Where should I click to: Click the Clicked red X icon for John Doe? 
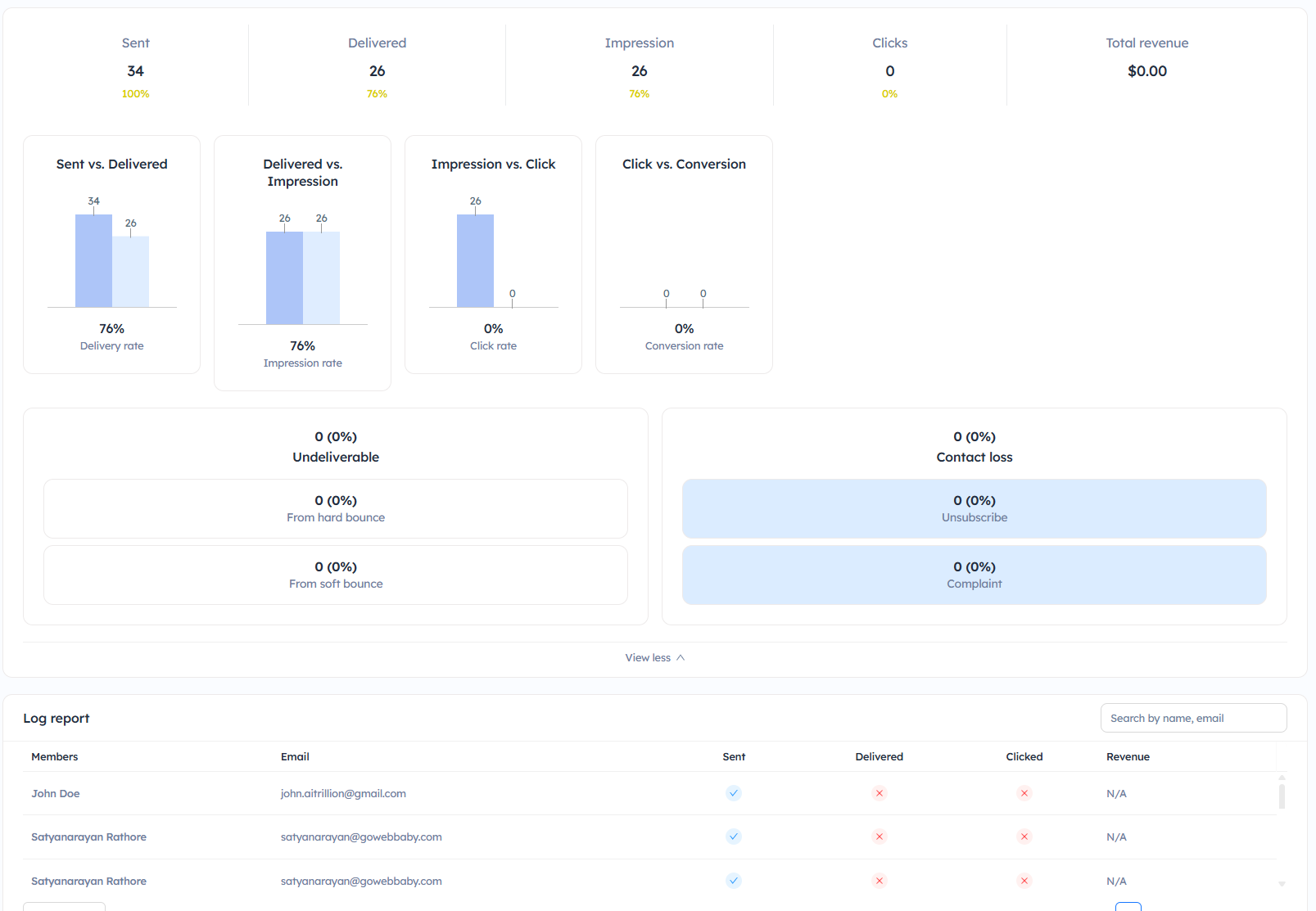click(1024, 793)
